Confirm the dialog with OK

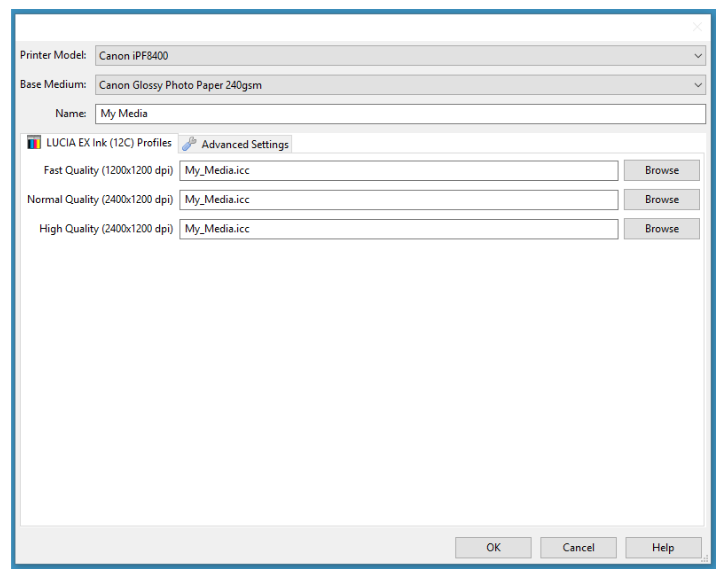(493, 547)
